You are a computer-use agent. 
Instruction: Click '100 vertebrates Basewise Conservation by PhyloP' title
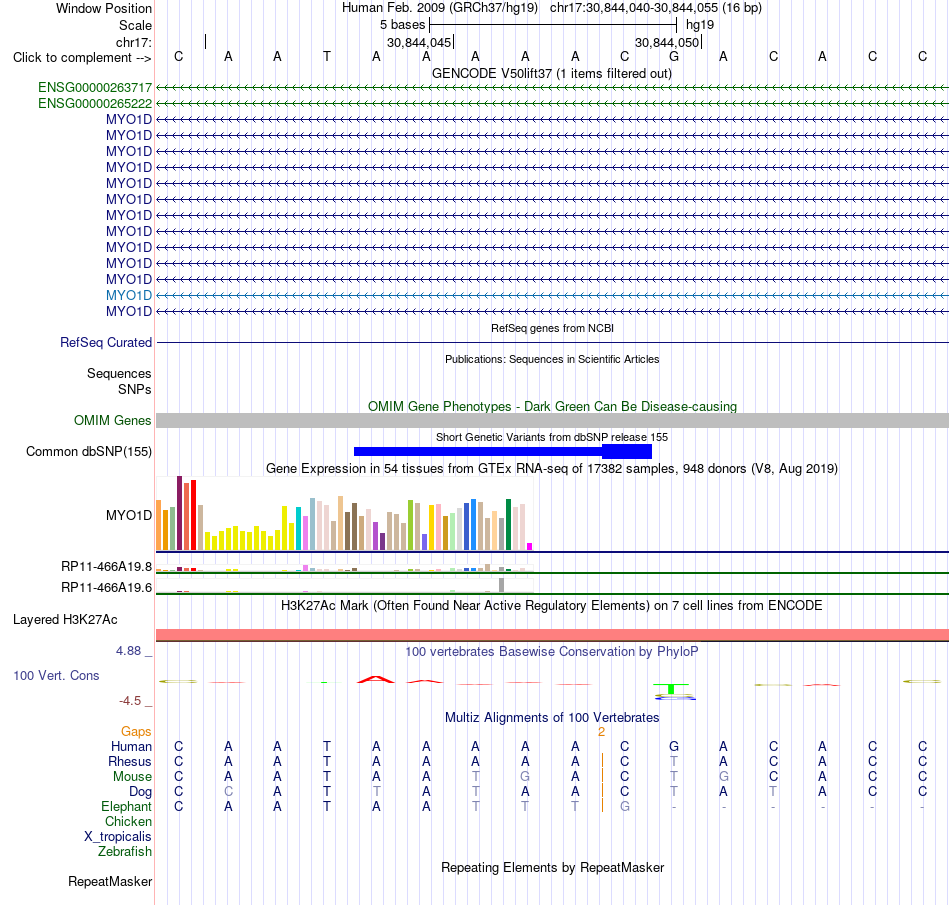click(552, 652)
